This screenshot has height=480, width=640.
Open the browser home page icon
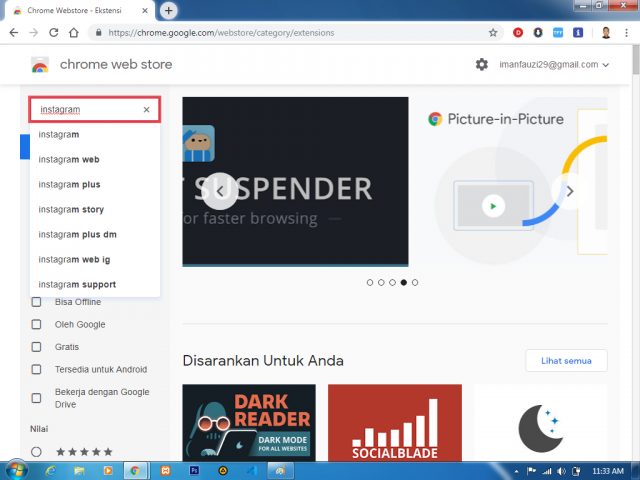click(x=73, y=33)
